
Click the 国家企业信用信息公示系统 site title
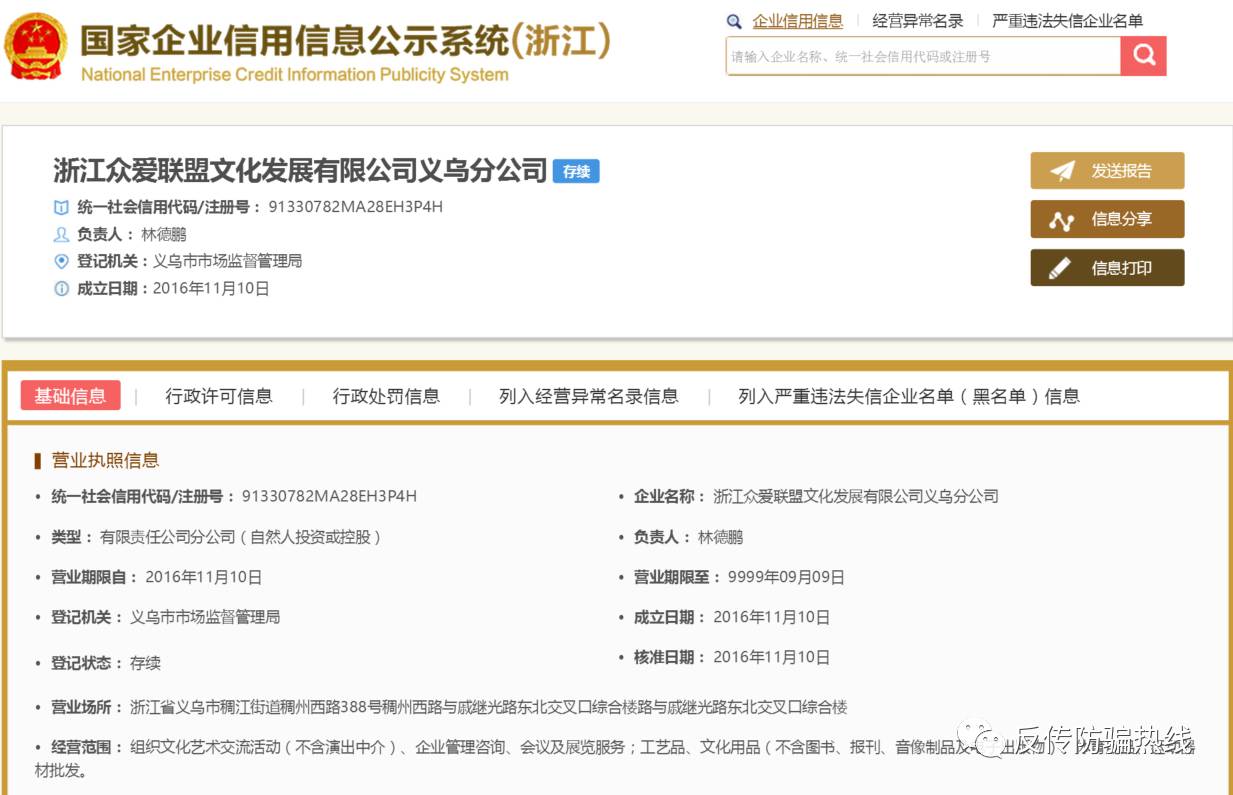click(x=345, y=40)
